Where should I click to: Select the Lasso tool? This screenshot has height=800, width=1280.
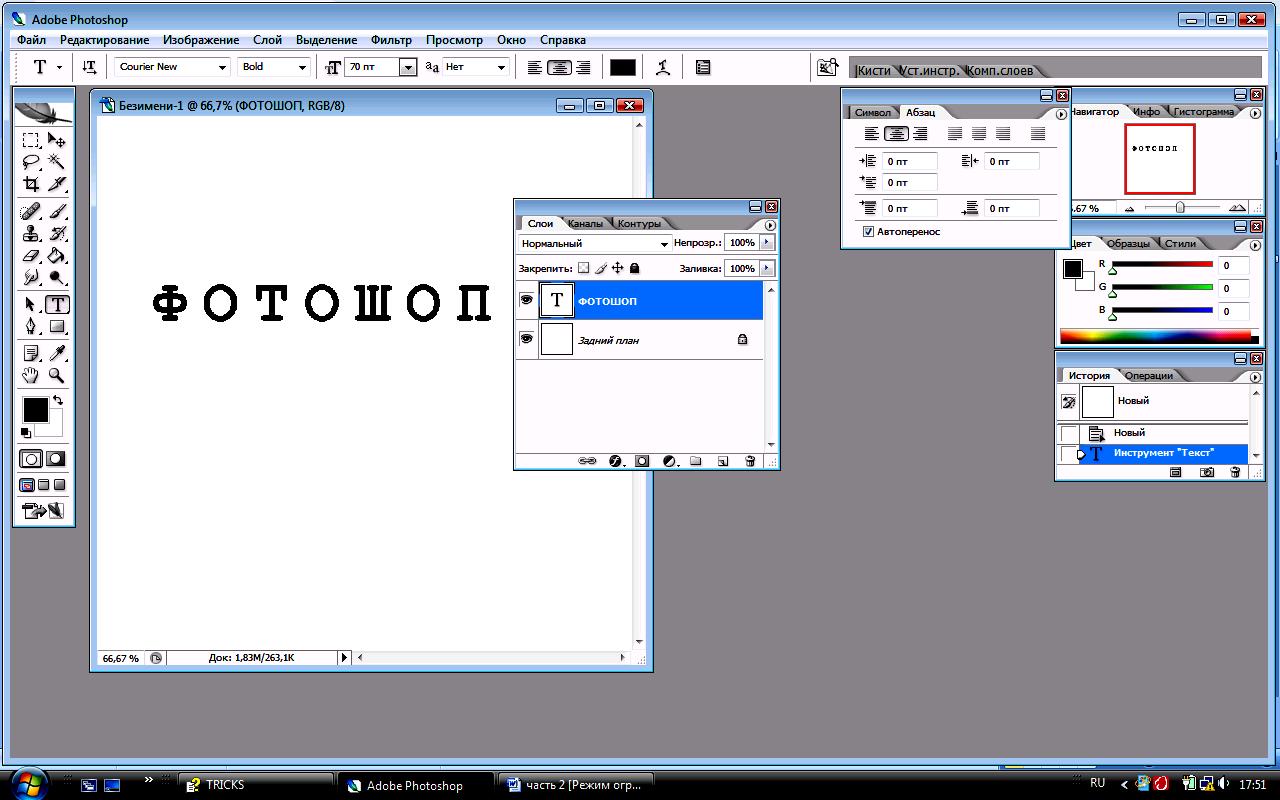(x=31, y=162)
